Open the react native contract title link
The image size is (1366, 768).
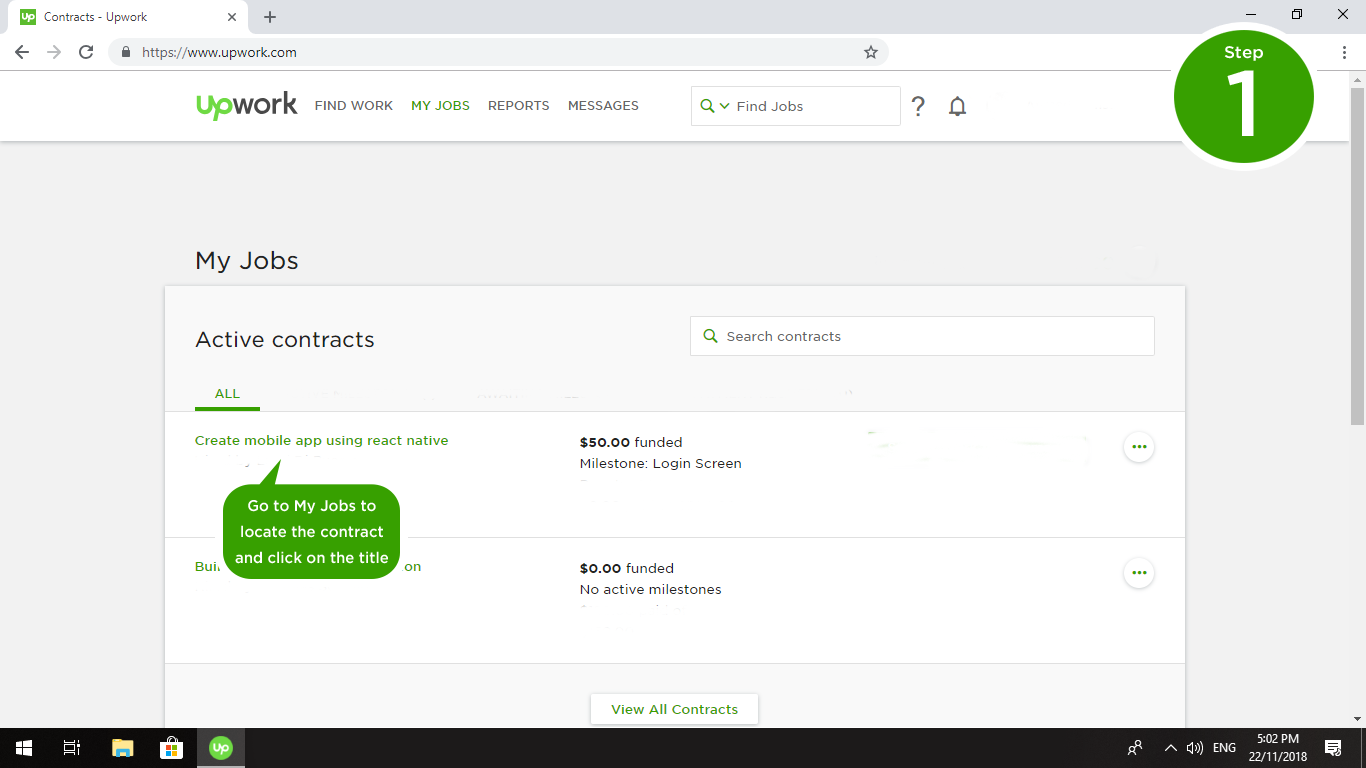(321, 440)
